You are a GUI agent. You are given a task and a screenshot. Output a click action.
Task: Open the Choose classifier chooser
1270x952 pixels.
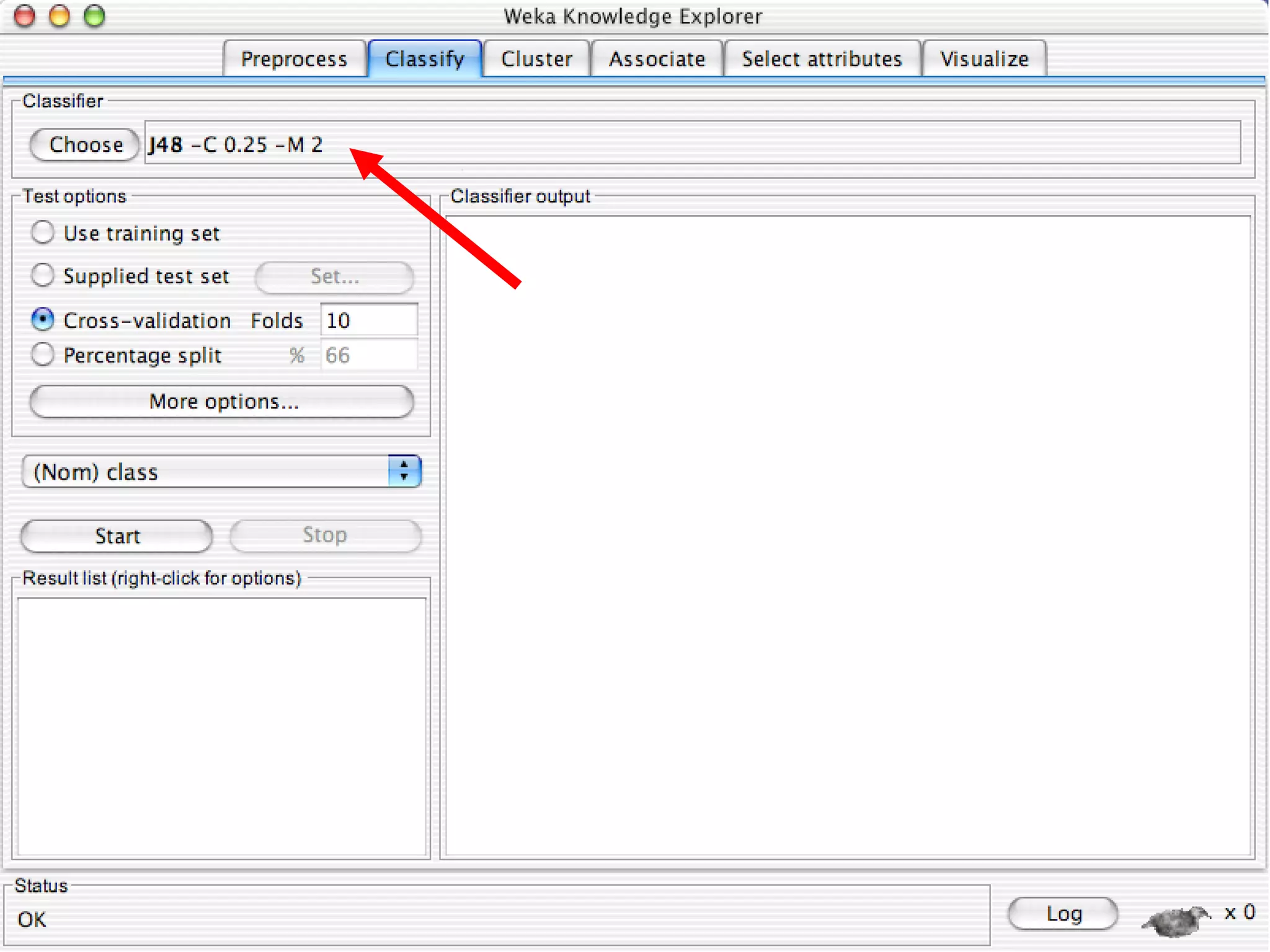(x=85, y=144)
